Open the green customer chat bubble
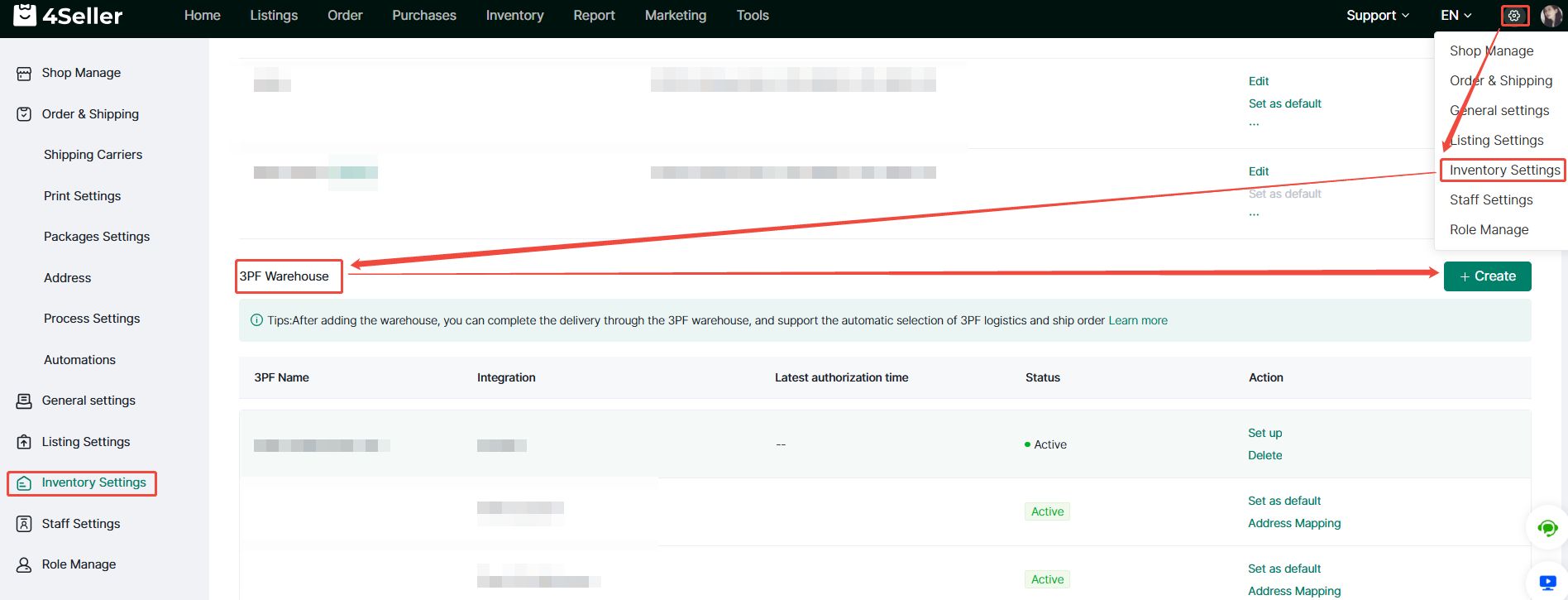Viewport: 1568px width, 600px height. point(1547,528)
